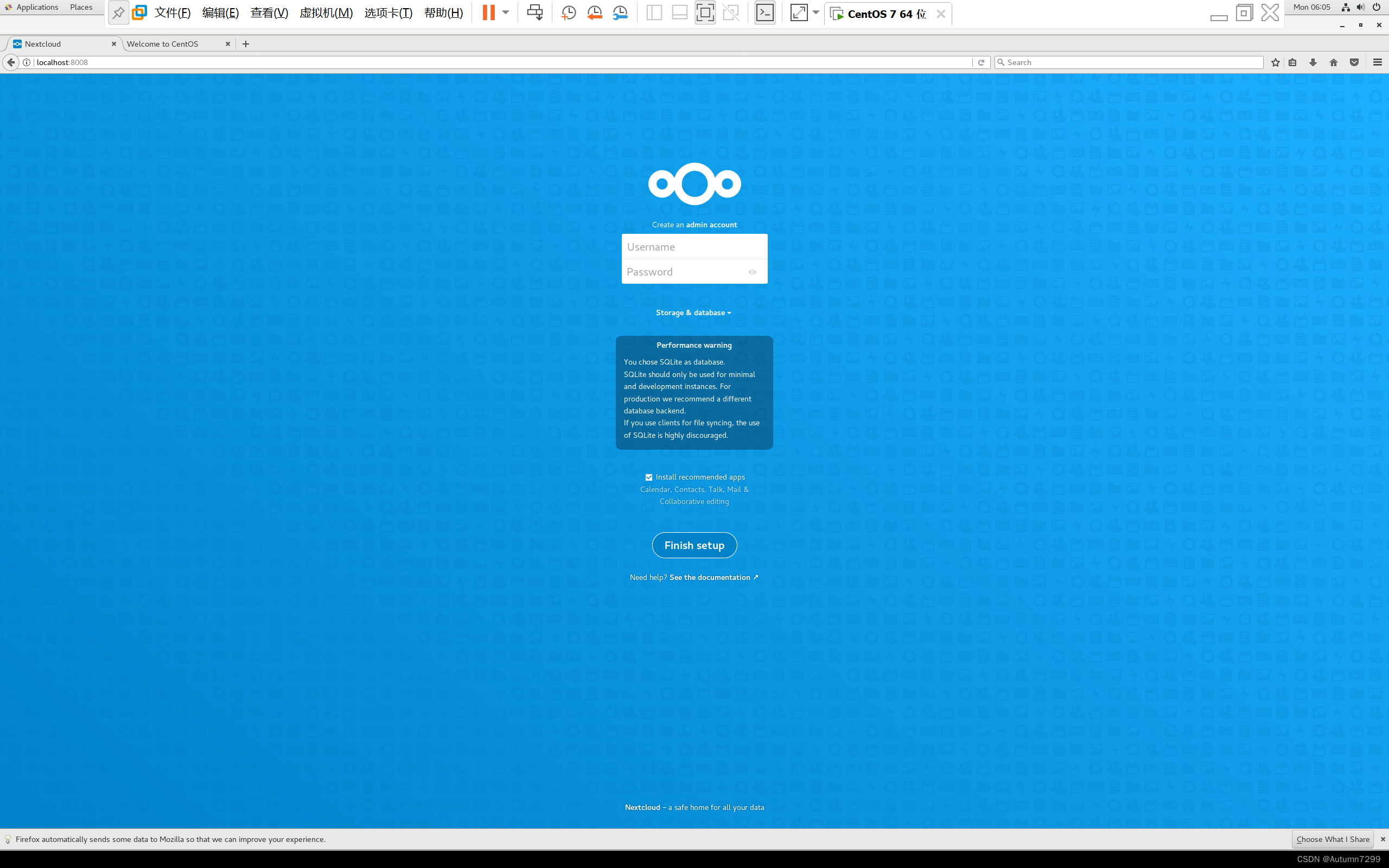The height and width of the screenshot is (868, 1389).
Task: Toggle password visibility eye icon
Action: 752,272
